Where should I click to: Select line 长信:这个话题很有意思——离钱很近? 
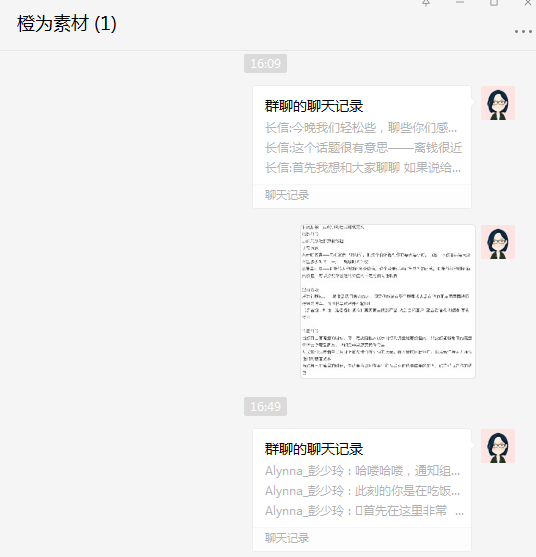363,148
